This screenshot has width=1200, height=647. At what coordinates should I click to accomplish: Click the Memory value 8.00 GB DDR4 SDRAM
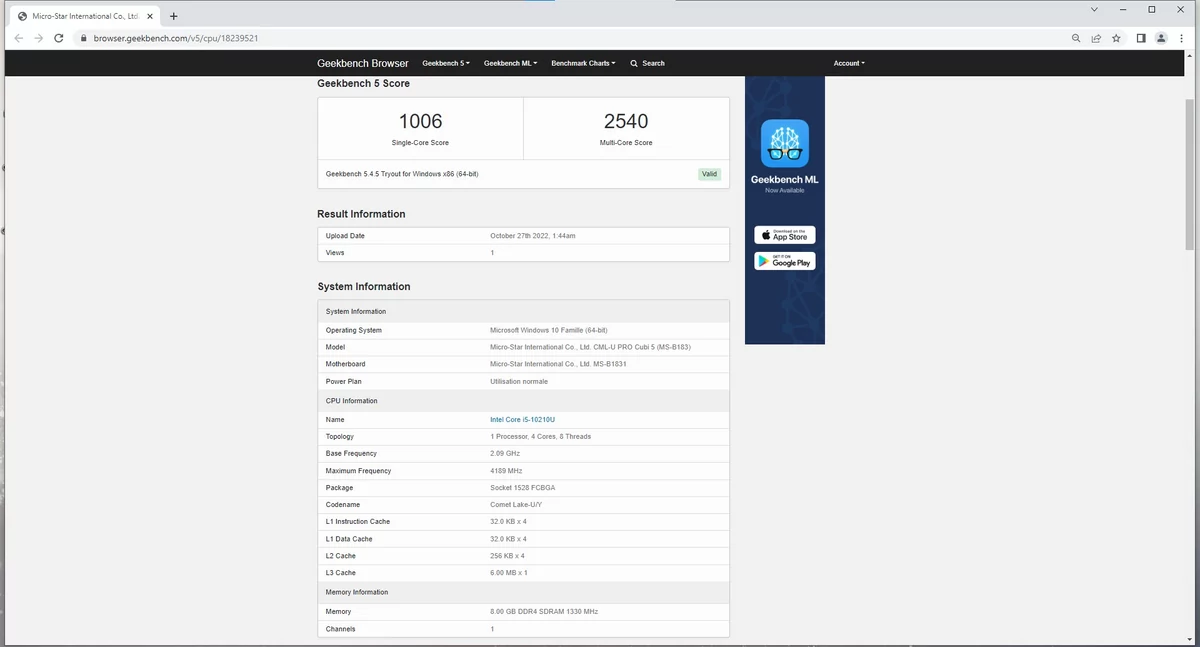tap(544, 611)
